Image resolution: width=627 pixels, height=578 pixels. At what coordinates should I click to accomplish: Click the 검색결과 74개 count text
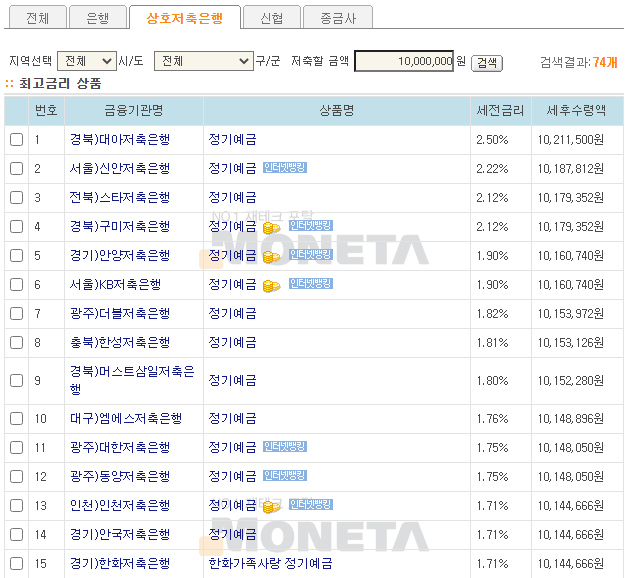pyautogui.click(x=579, y=62)
